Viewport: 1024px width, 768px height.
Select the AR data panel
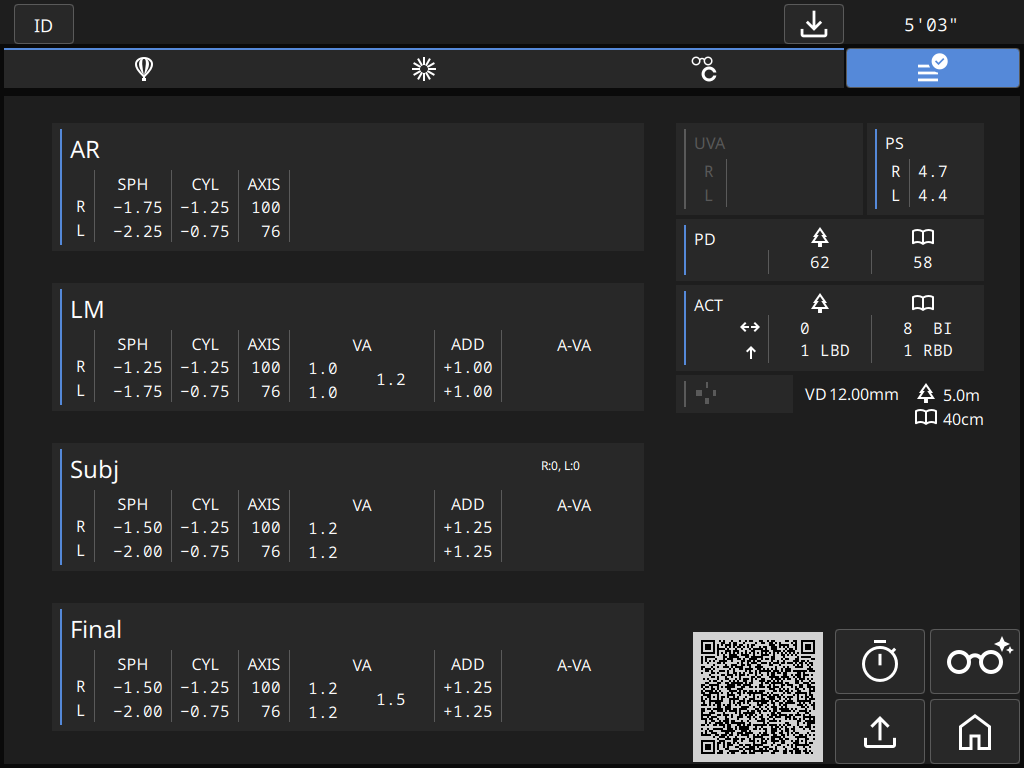click(x=347, y=187)
